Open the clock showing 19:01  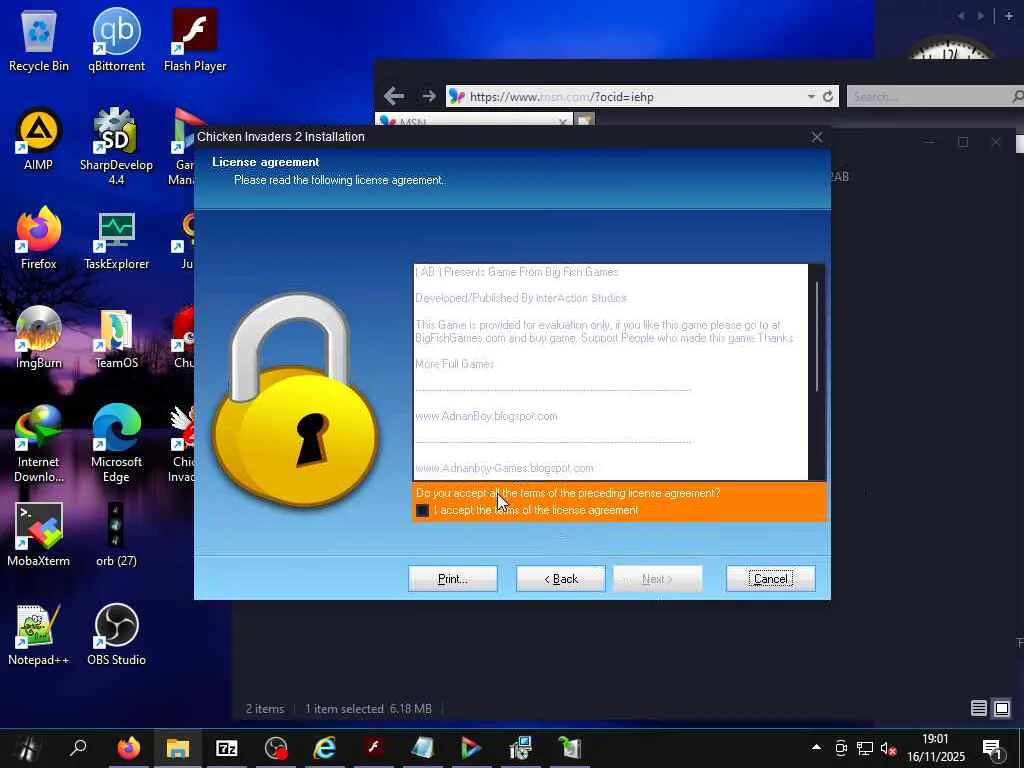click(935, 748)
